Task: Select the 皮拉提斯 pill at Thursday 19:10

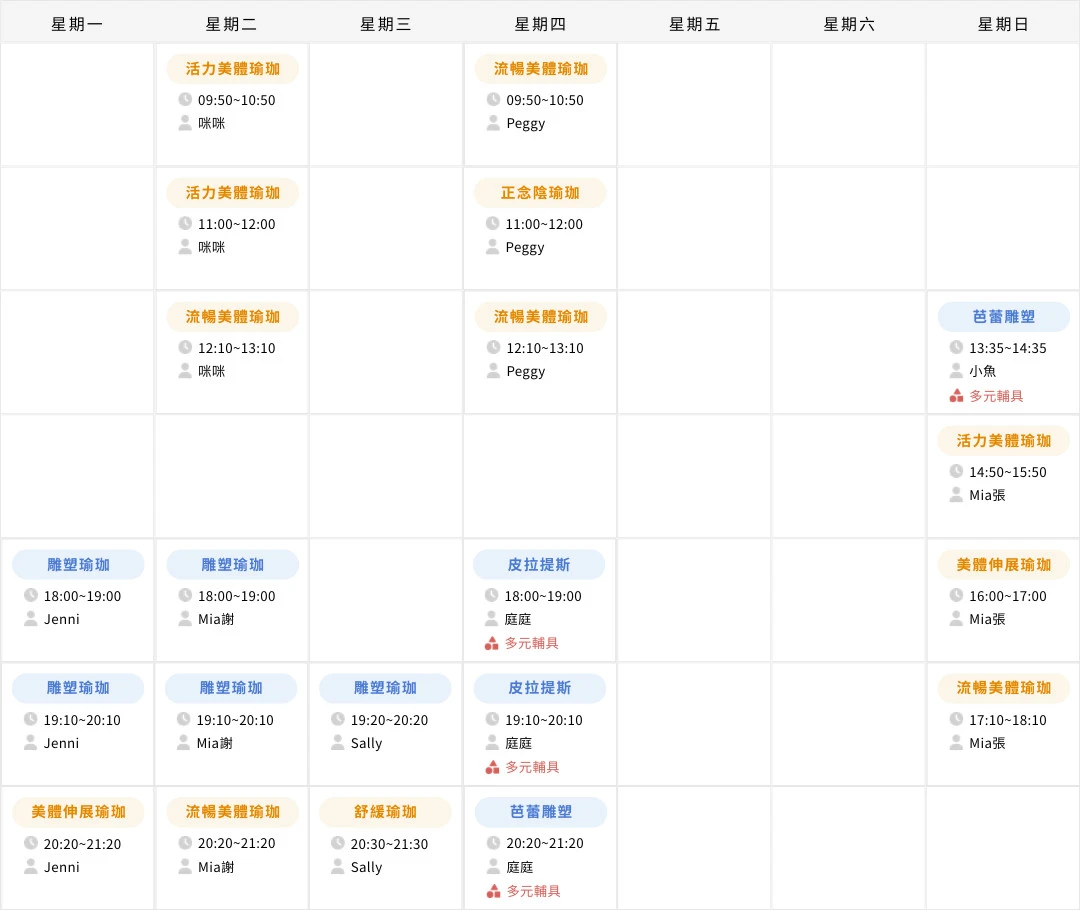Action: point(540,688)
